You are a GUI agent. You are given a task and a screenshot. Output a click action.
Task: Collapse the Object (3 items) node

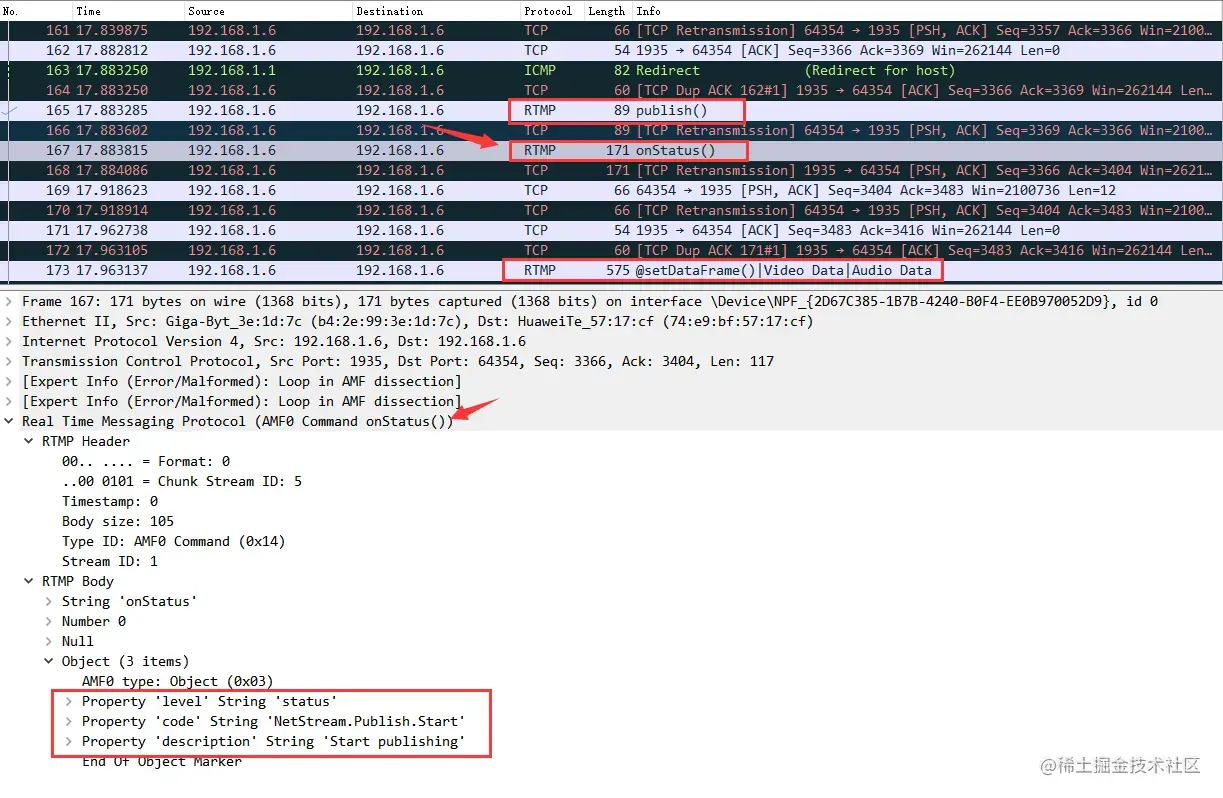coord(49,661)
